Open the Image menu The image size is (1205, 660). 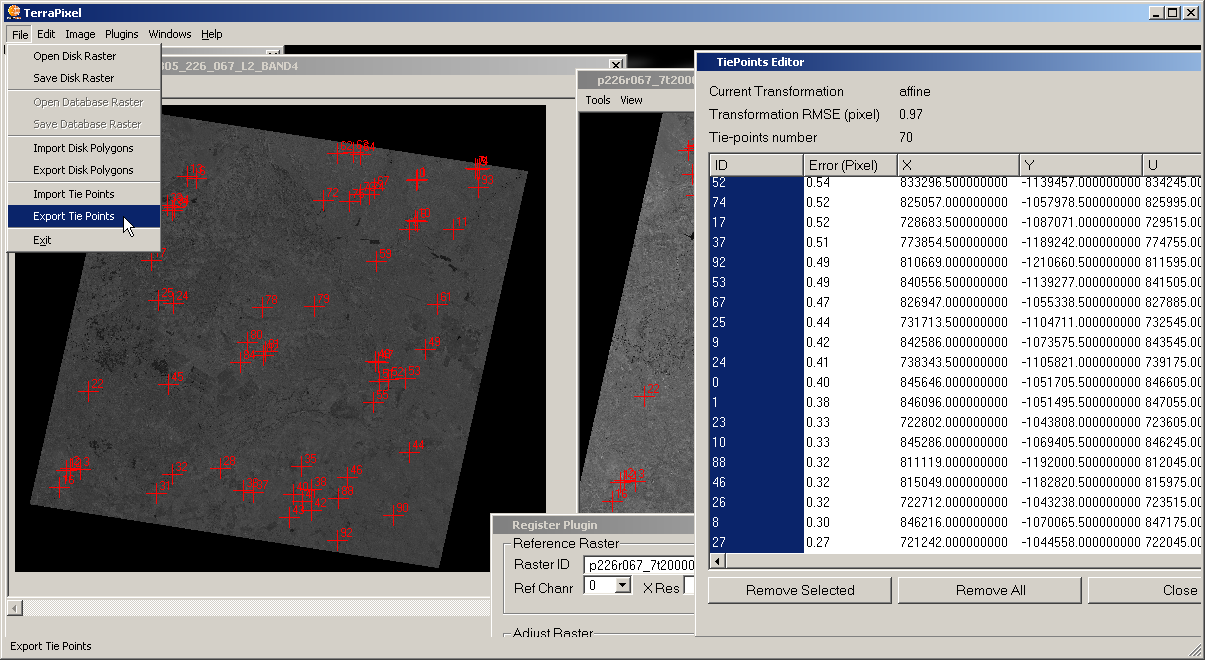pos(80,34)
